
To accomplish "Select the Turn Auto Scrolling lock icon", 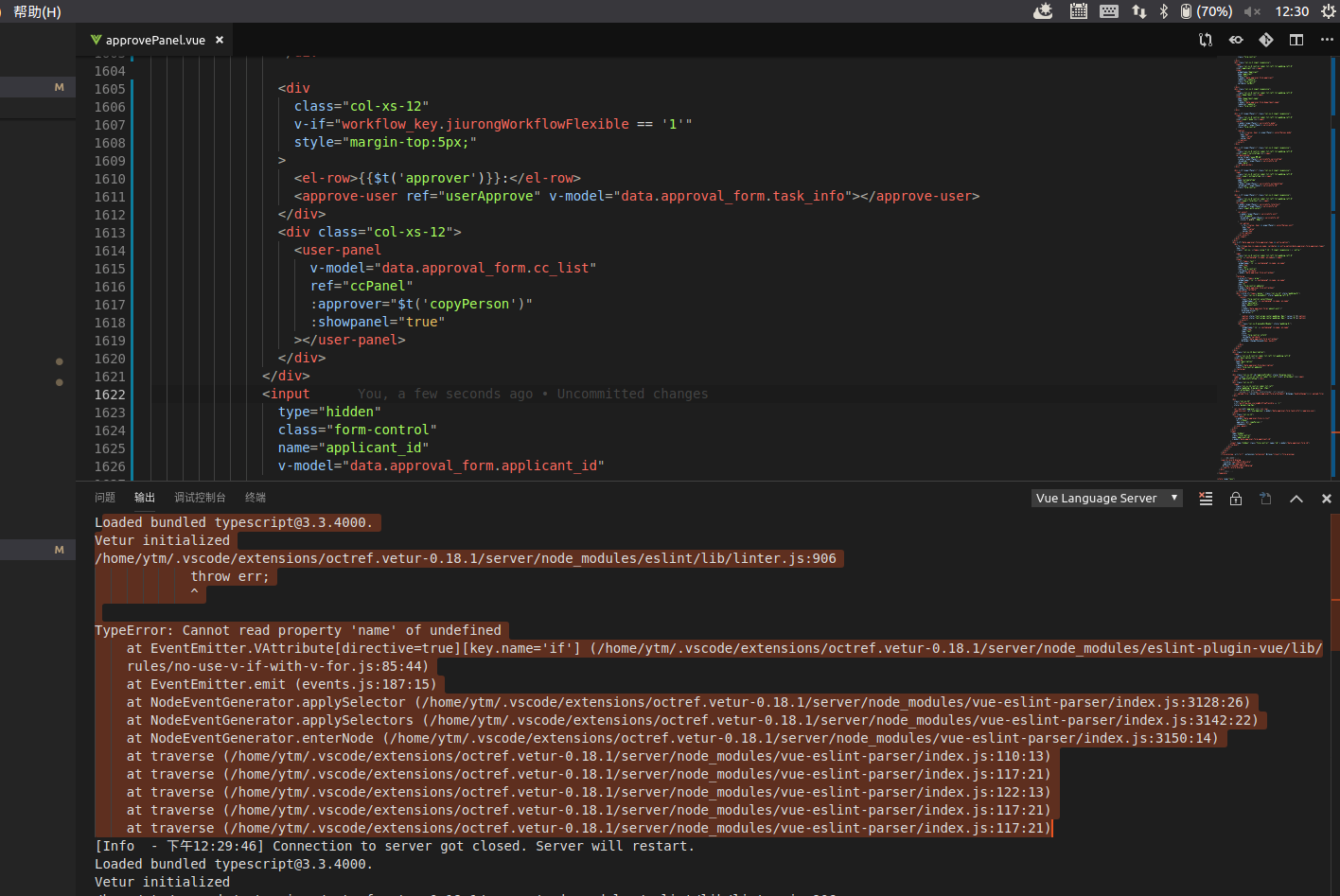I will tap(1235, 499).
